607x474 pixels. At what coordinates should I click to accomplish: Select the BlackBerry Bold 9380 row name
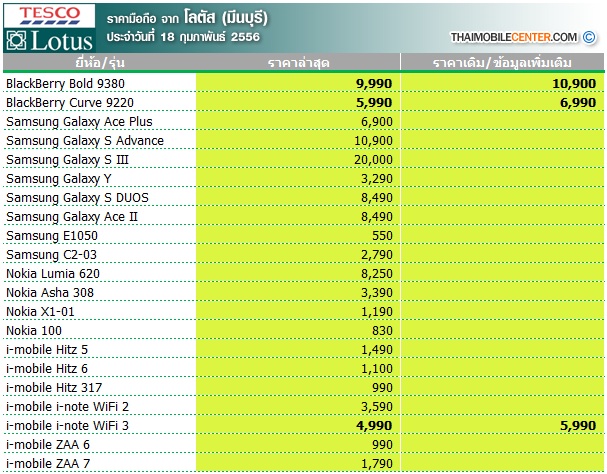pos(65,83)
